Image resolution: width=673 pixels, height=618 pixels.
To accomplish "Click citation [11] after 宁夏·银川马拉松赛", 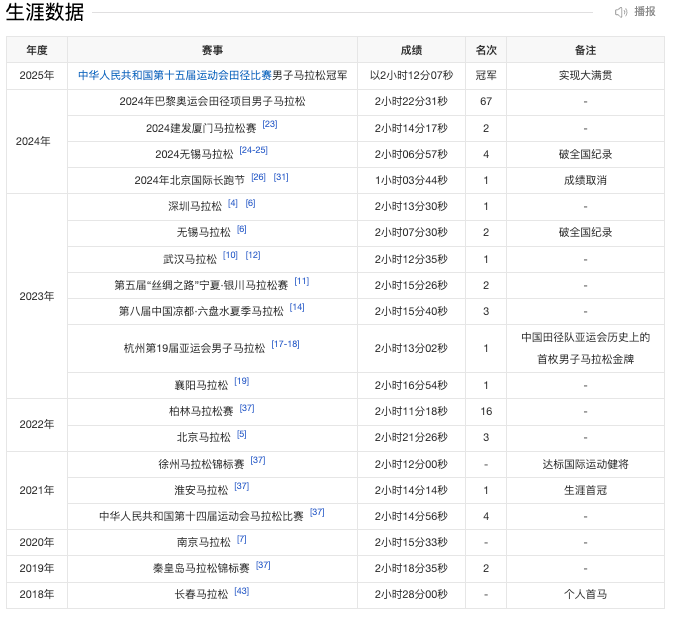I will [x=301, y=281].
